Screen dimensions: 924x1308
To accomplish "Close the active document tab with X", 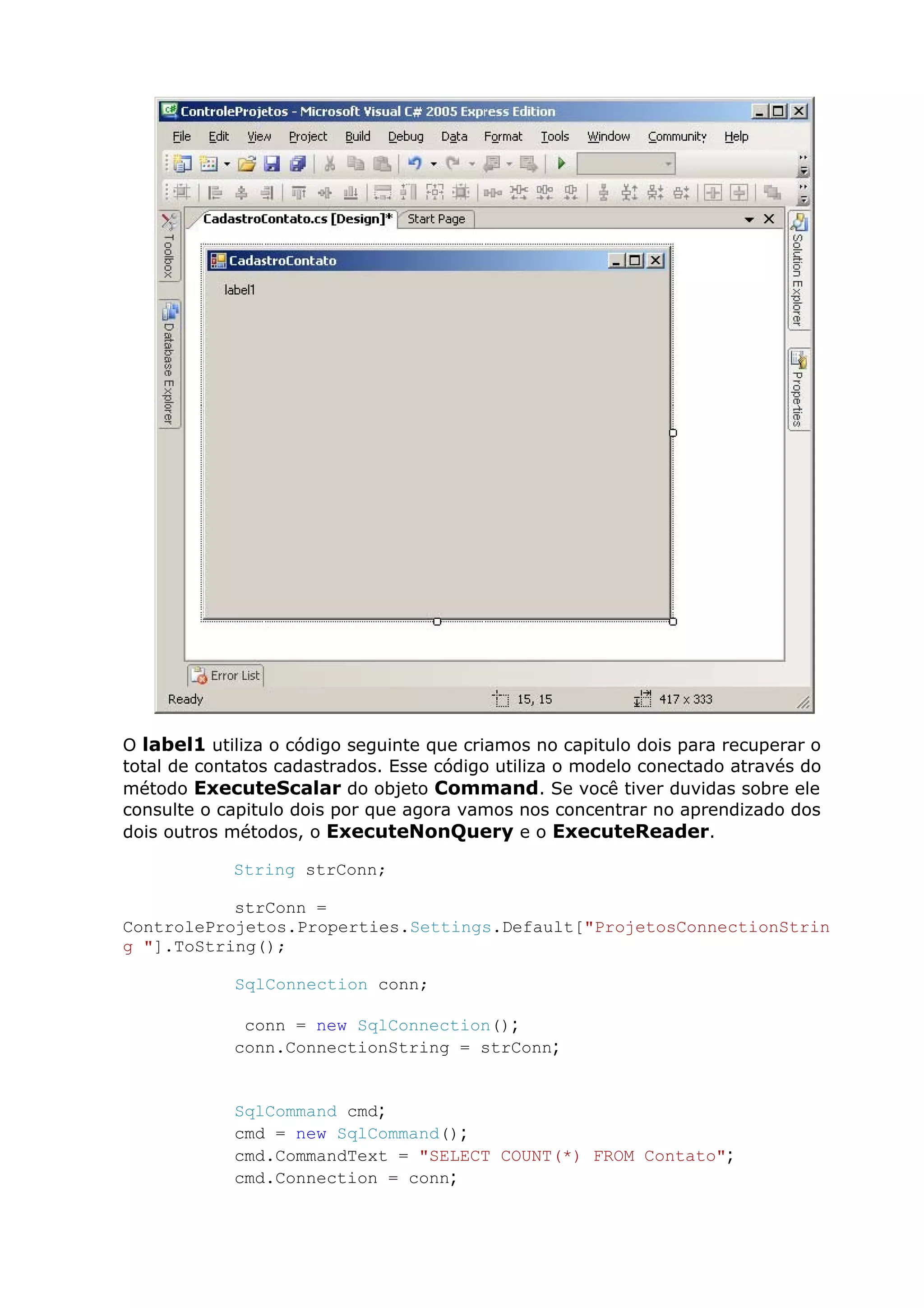I will [x=769, y=219].
